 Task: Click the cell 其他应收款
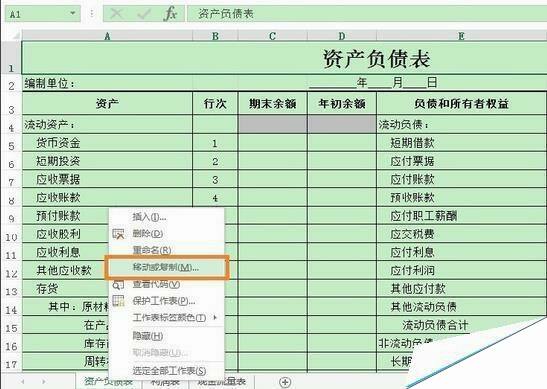(64, 270)
